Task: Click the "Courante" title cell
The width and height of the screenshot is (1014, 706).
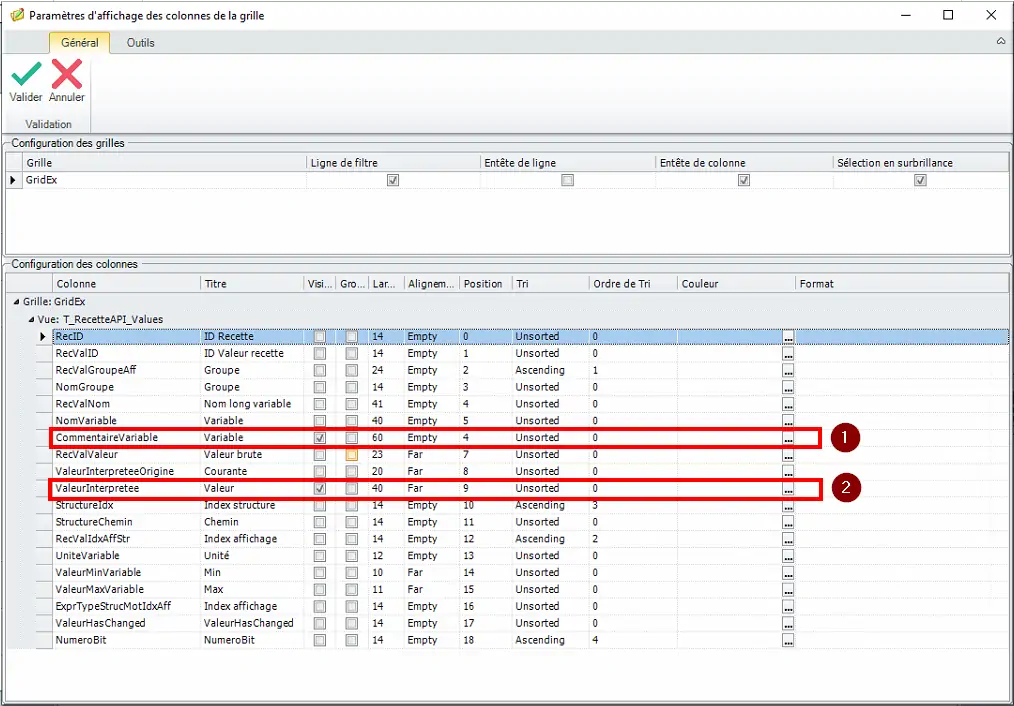Action: pyautogui.click(x=252, y=471)
